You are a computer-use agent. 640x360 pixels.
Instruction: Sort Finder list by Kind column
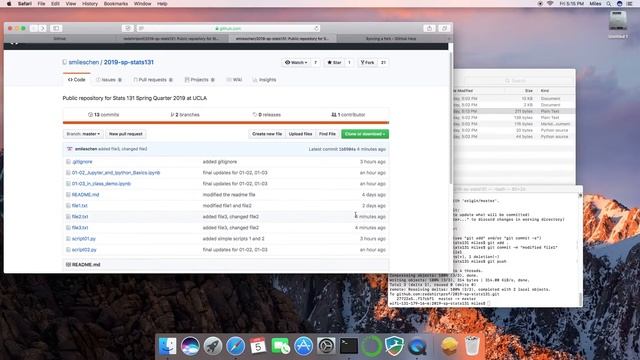[545, 91]
